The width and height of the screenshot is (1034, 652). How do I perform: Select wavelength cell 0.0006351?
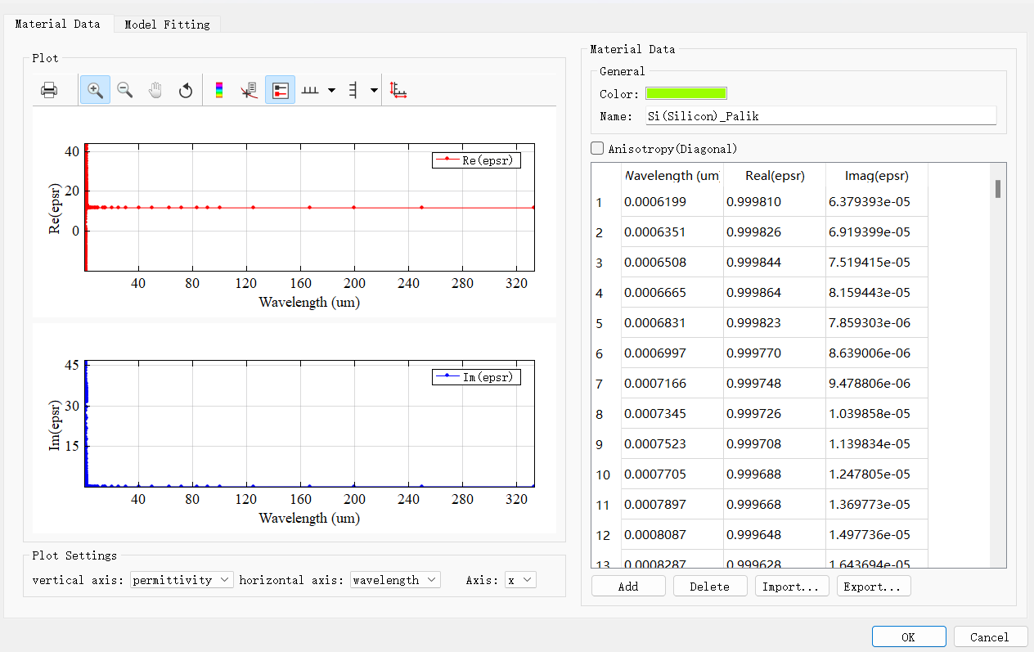point(672,232)
